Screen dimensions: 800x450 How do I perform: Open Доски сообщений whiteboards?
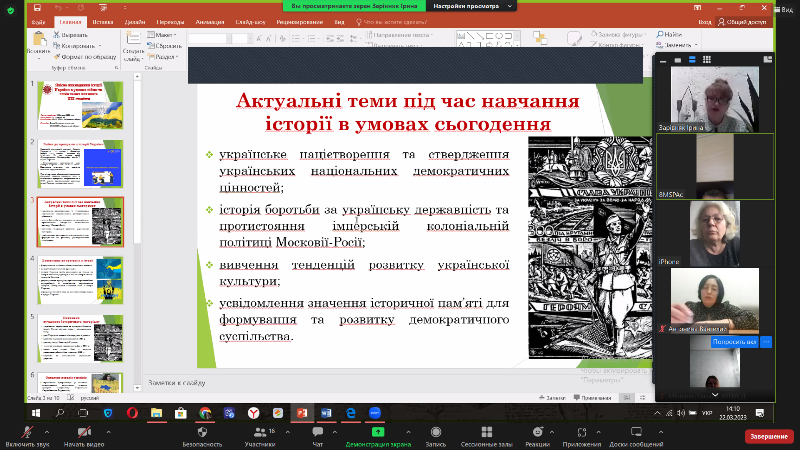pyautogui.click(x=636, y=437)
